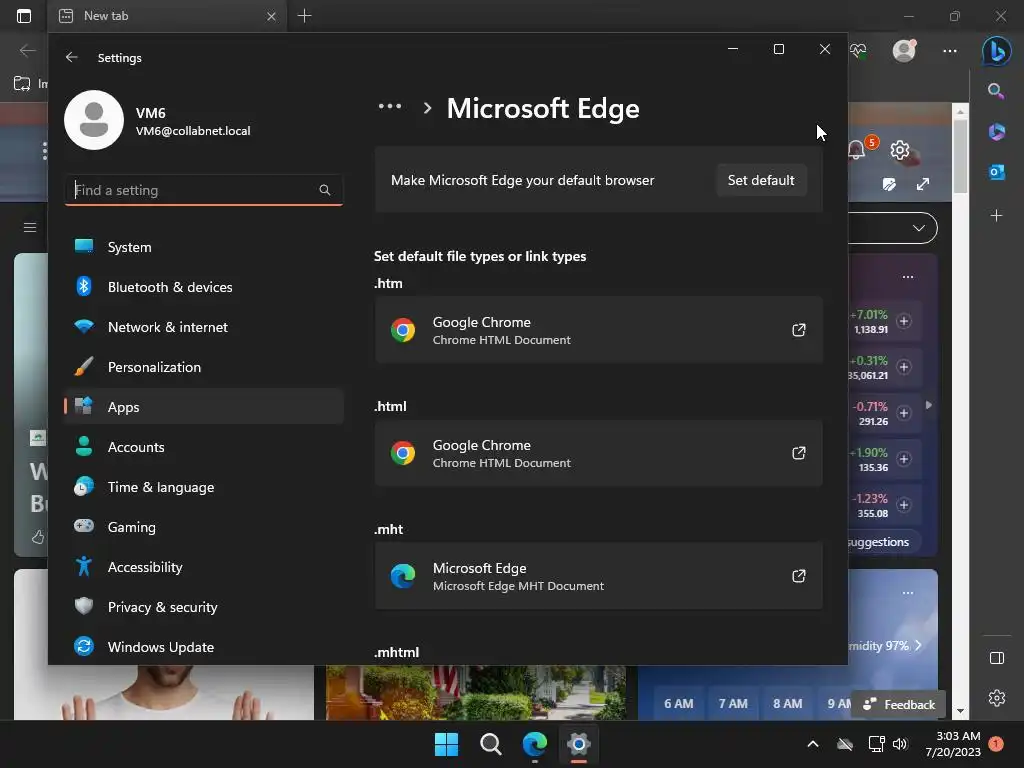1024x768 pixels.
Task: Open external link icon for .htm Google Chrome
Action: (798, 330)
